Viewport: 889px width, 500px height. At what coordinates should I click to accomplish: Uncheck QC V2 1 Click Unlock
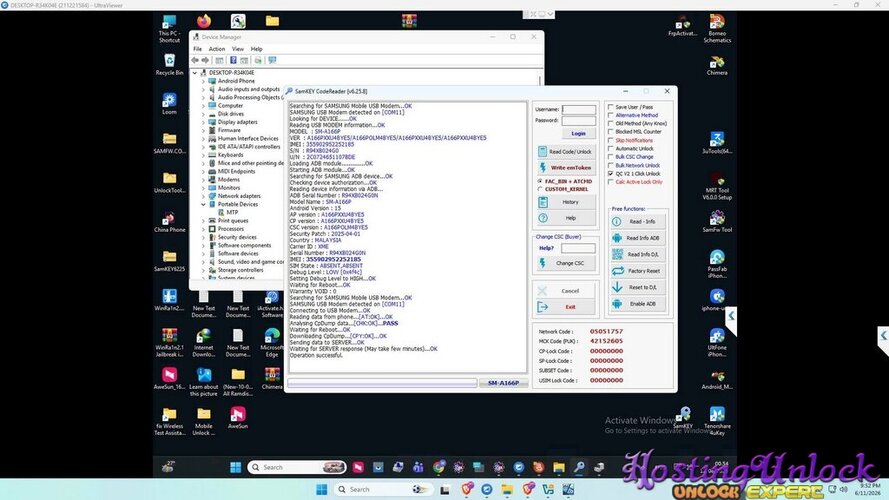611,173
